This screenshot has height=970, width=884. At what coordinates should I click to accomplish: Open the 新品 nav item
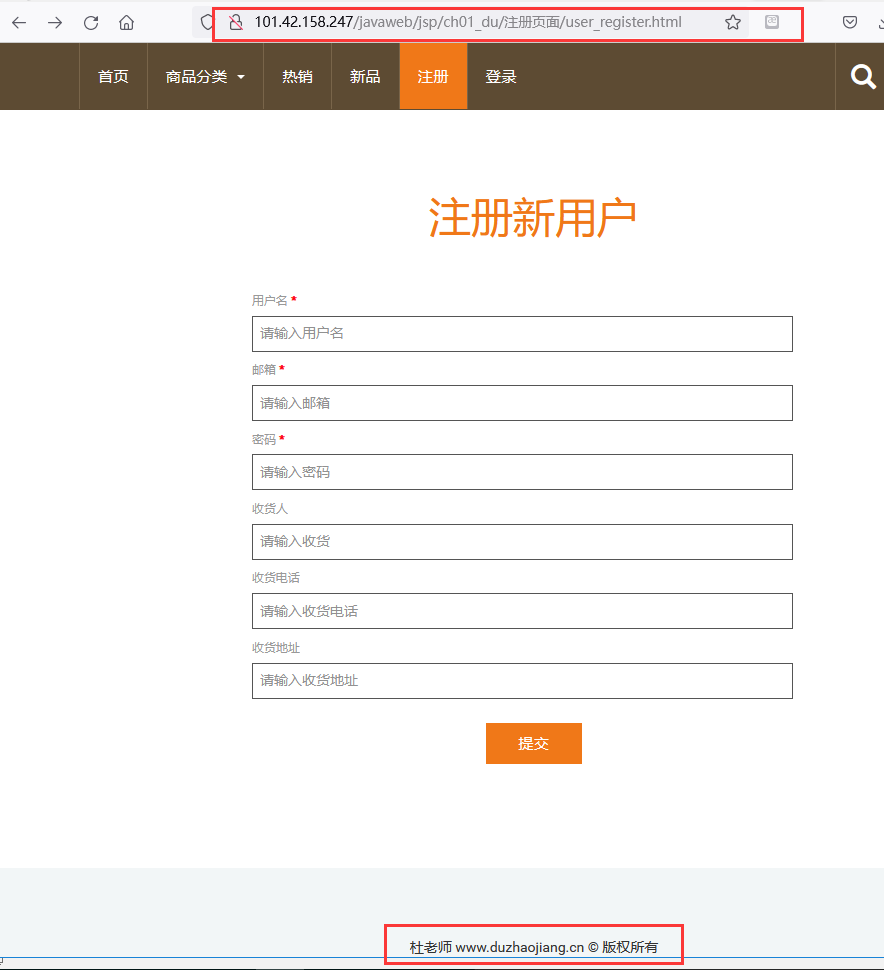(x=365, y=77)
